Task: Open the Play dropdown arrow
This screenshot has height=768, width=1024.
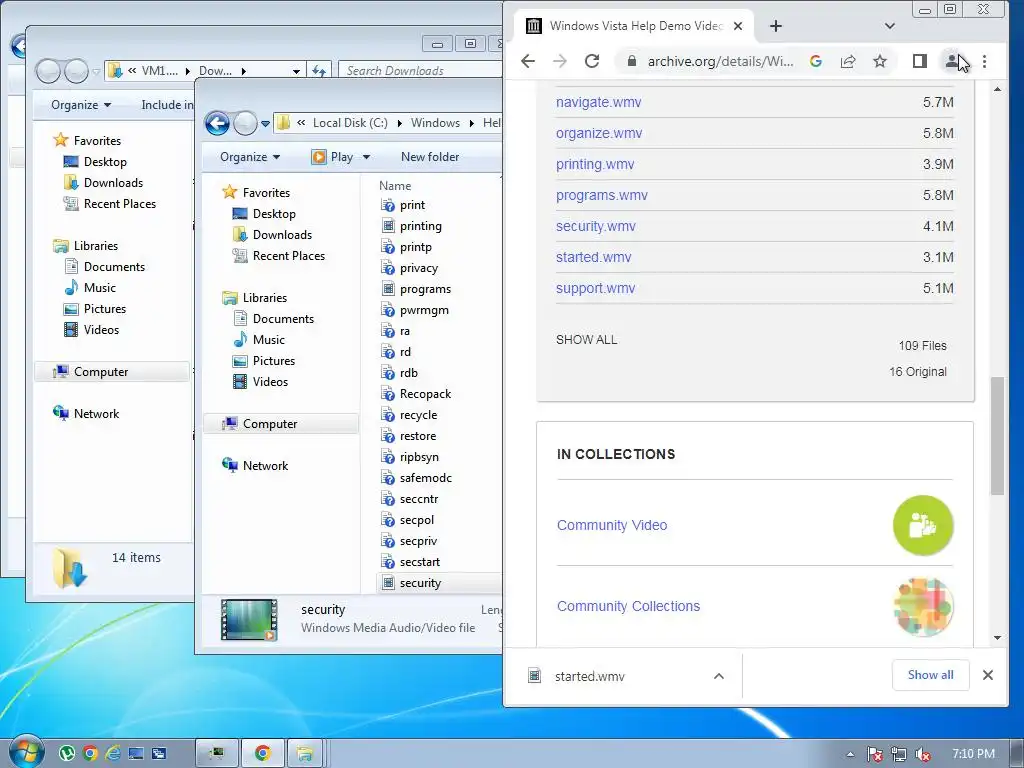Action: tap(366, 157)
